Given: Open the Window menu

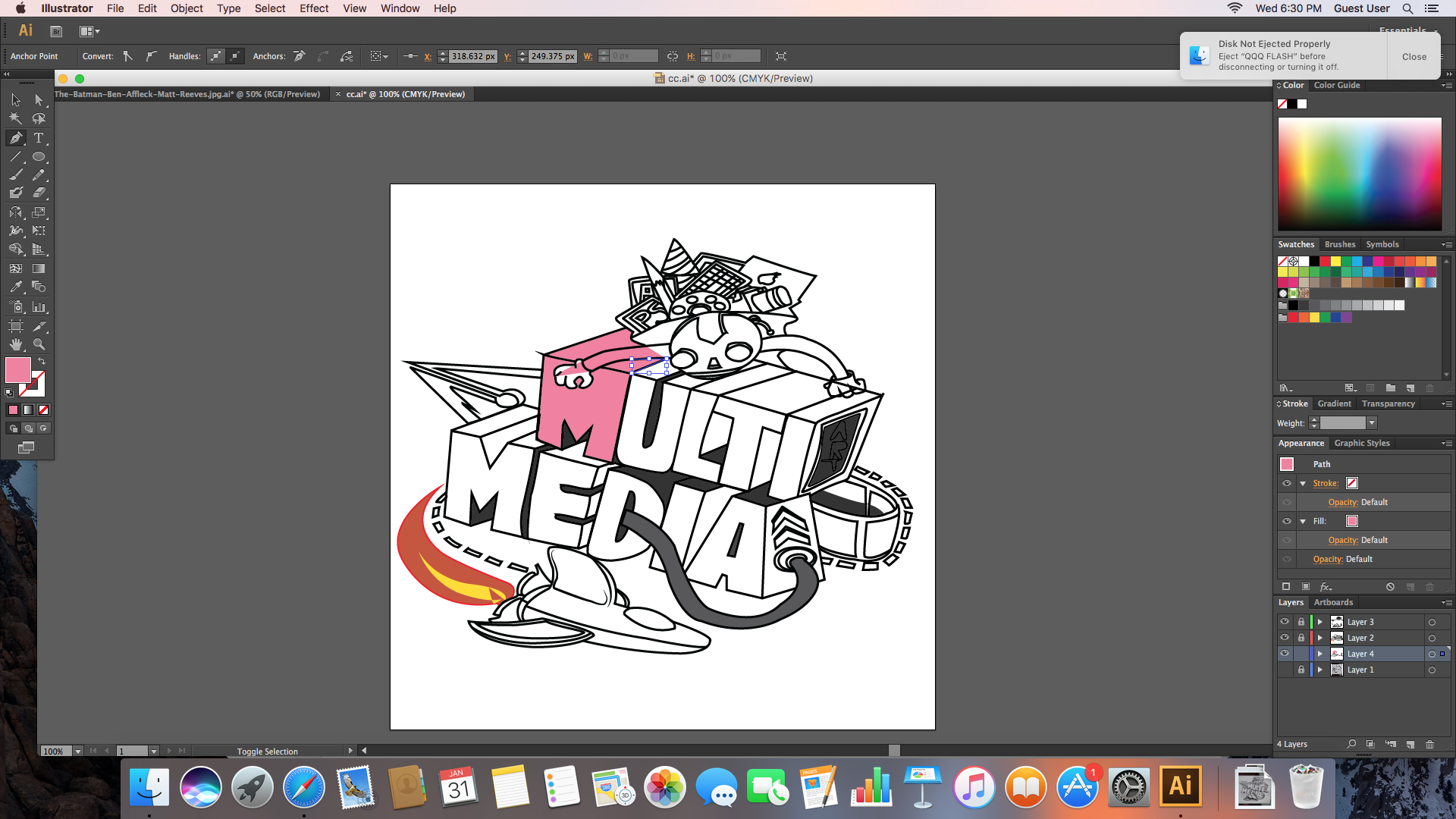Looking at the screenshot, I should click(400, 8).
